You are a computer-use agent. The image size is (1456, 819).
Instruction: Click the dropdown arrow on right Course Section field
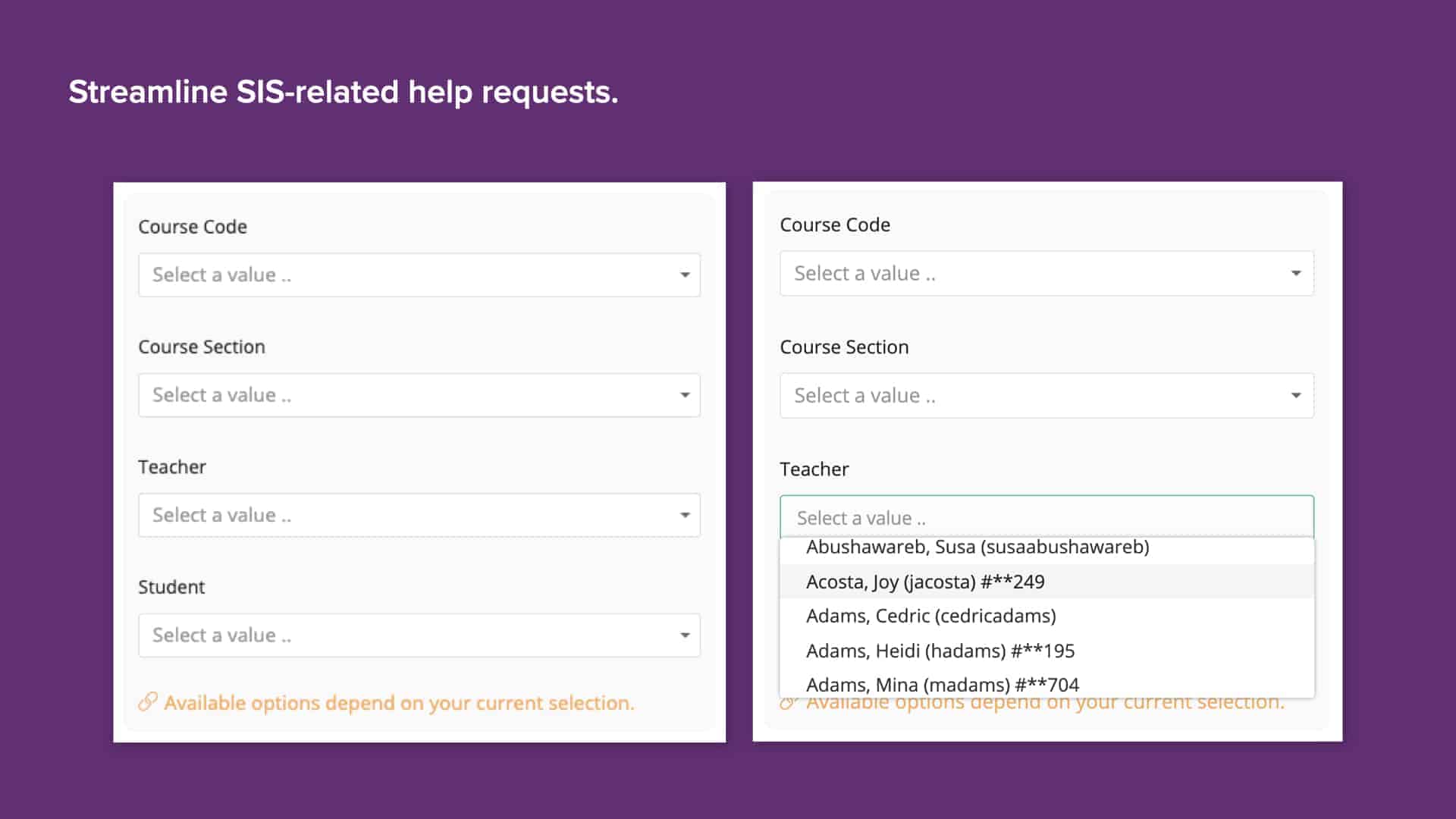pos(1295,395)
